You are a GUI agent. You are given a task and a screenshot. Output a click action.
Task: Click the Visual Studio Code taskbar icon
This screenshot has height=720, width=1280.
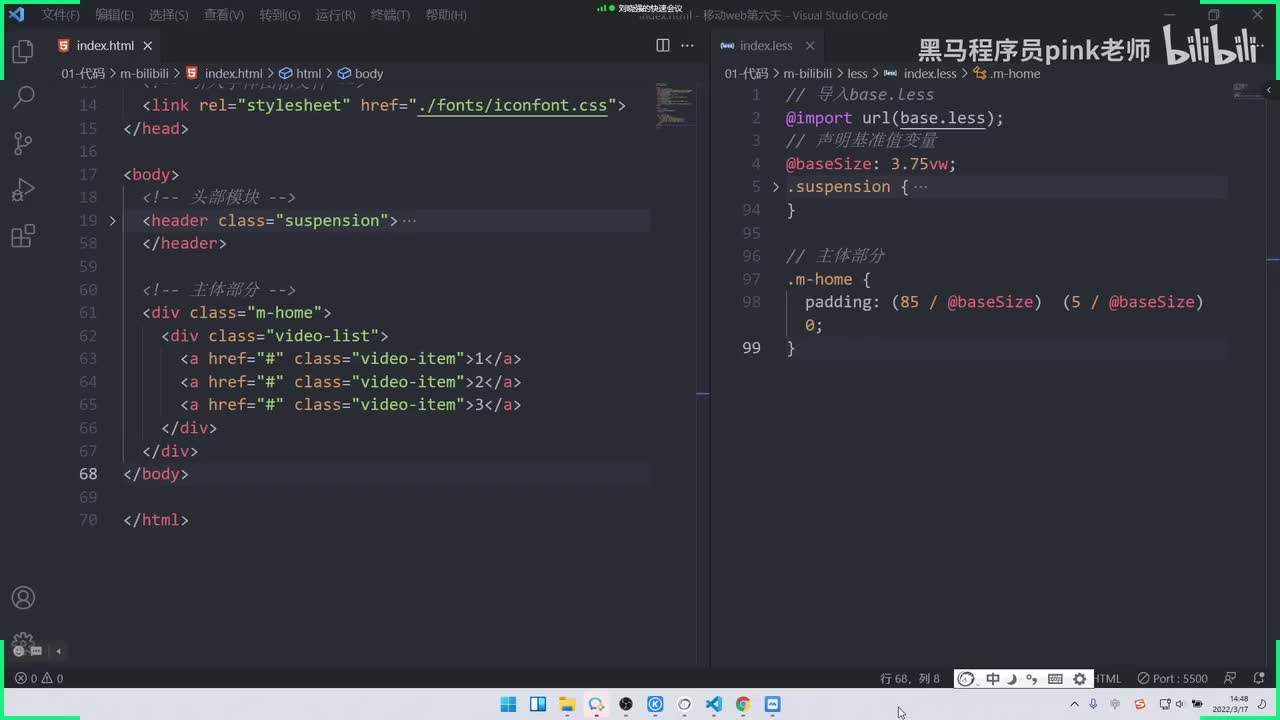coord(713,704)
